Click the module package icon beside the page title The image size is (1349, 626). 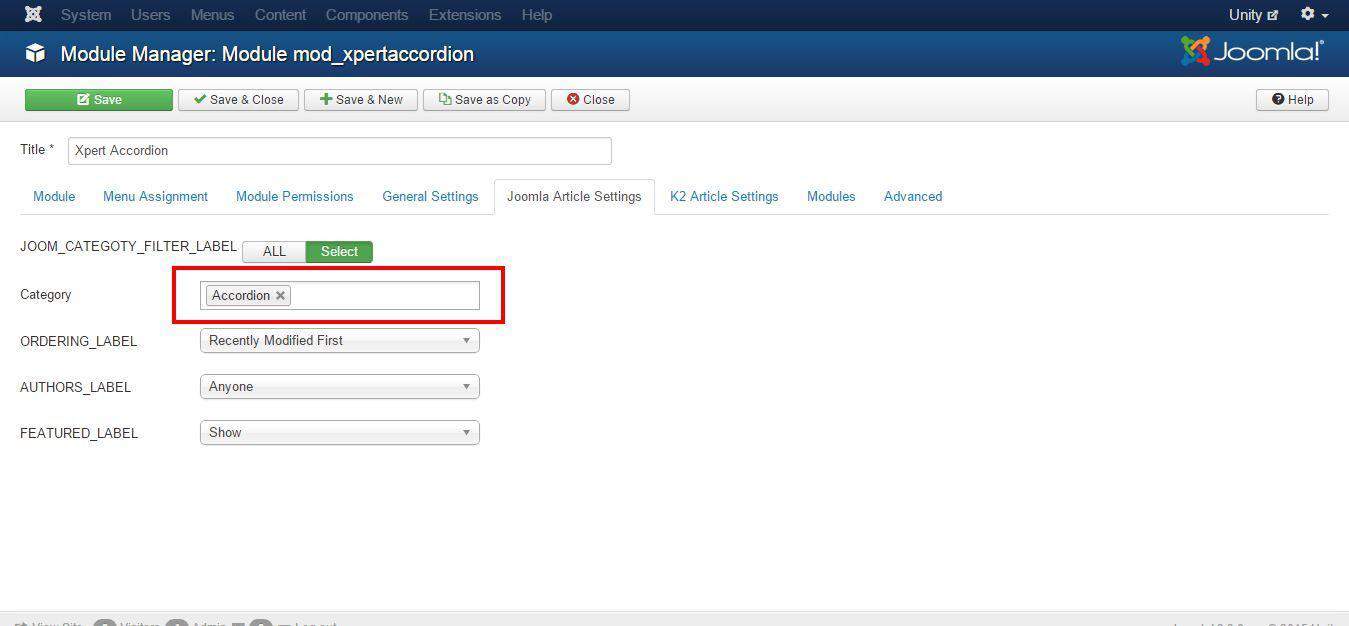[35, 53]
